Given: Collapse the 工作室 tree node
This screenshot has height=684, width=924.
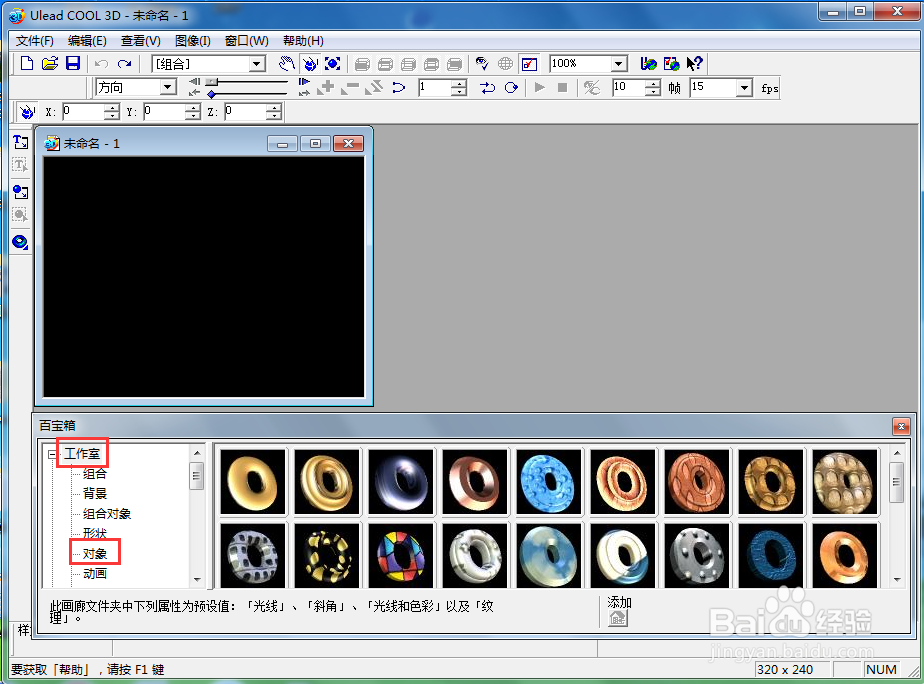Looking at the screenshot, I should coord(52,454).
